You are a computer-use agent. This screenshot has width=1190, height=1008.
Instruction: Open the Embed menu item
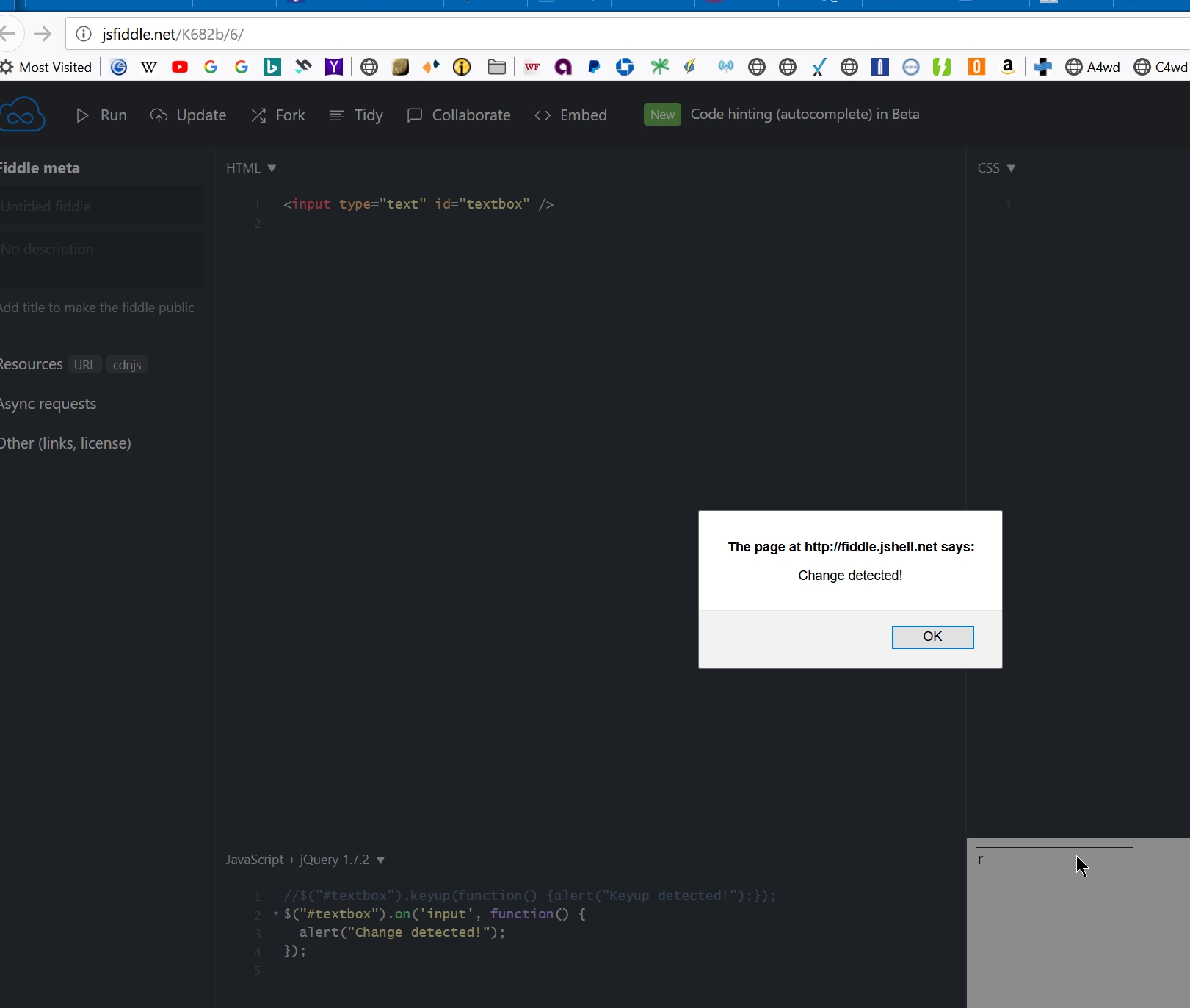point(571,115)
